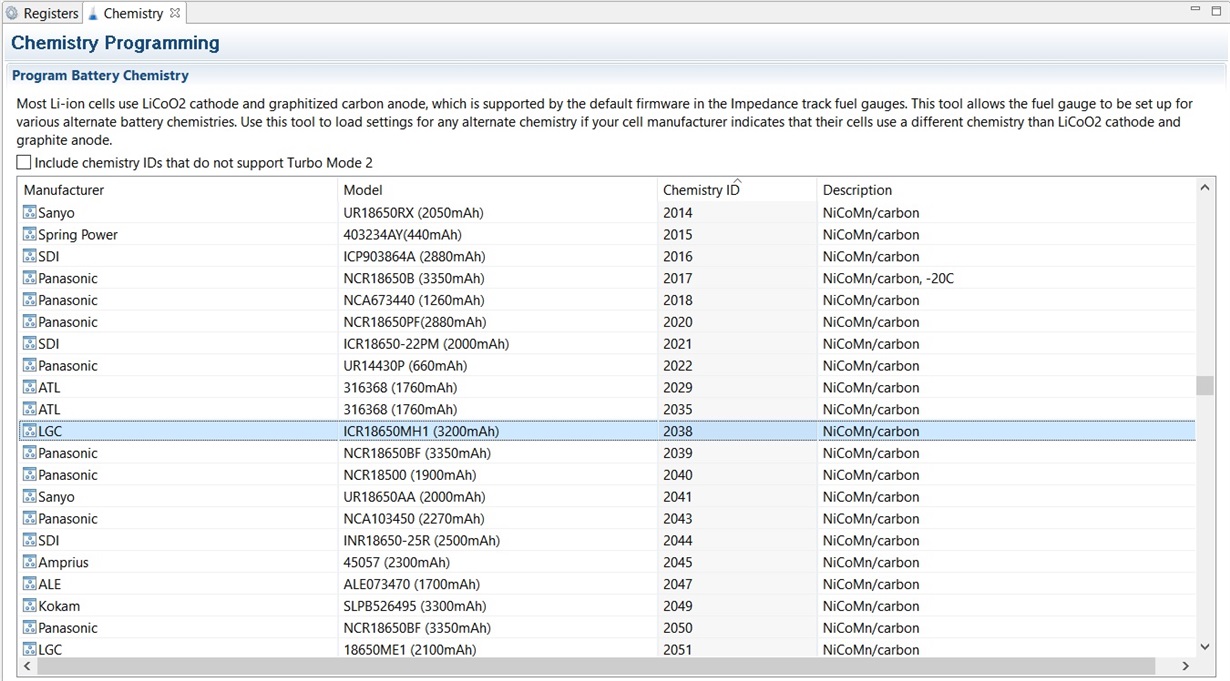Image resolution: width=1230 pixels, height=681 pixels.
Task: Click the row icon beside SDI ICP903864A
Action: tap(29, 257)
